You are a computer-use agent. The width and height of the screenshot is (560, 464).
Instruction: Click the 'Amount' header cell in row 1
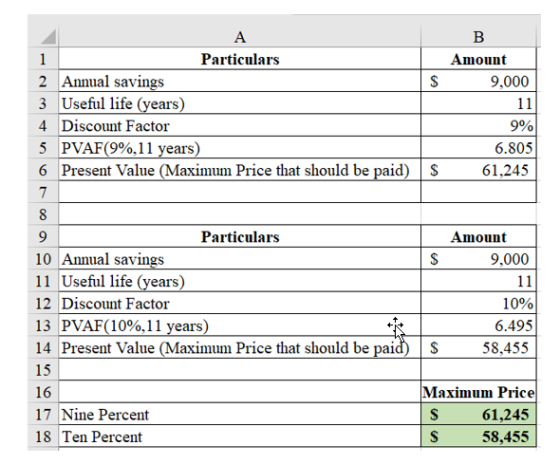click(x=479, y=59)
